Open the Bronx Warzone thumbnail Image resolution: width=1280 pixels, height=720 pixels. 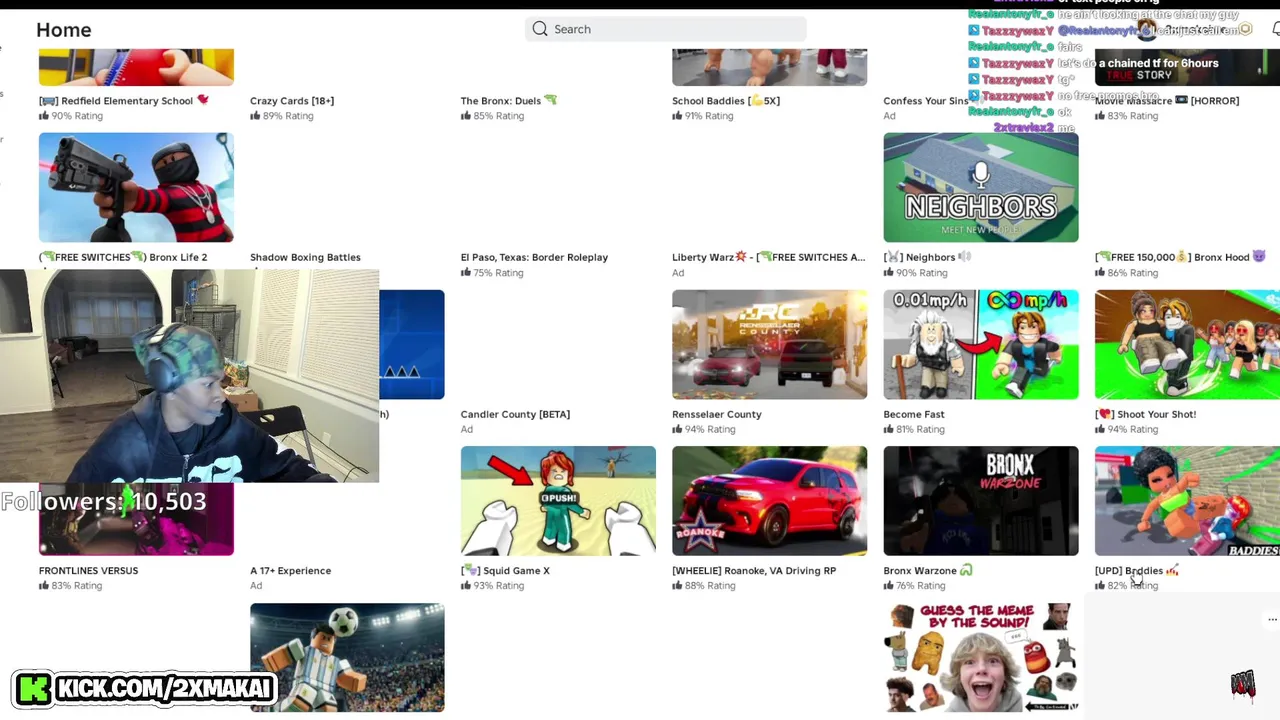pos(981,501)
